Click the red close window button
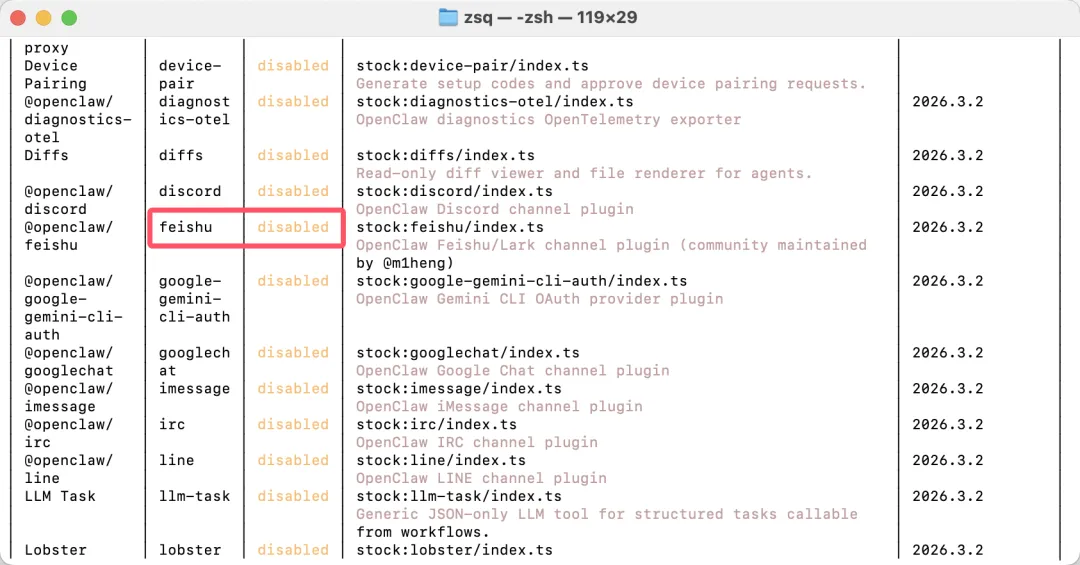Screen dimensions: 1080x565 point(18,18)
